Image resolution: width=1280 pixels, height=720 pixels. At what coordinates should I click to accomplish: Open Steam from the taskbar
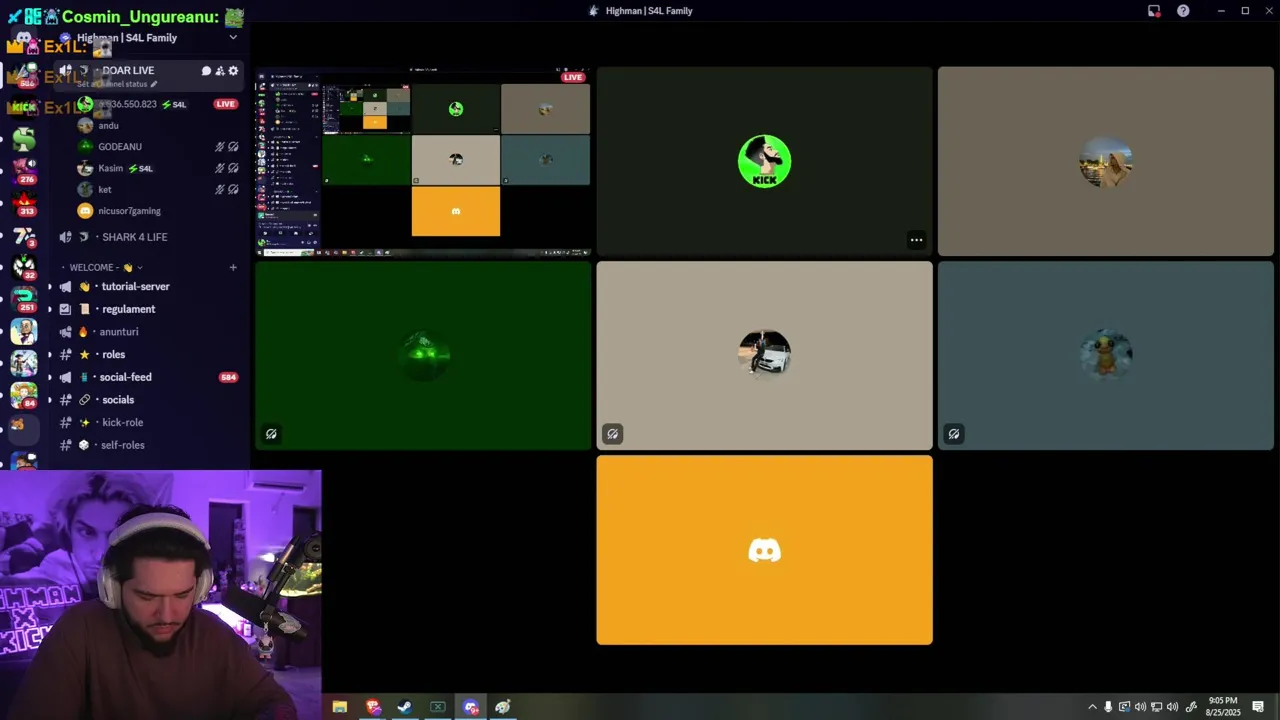[x=405, y=707]
